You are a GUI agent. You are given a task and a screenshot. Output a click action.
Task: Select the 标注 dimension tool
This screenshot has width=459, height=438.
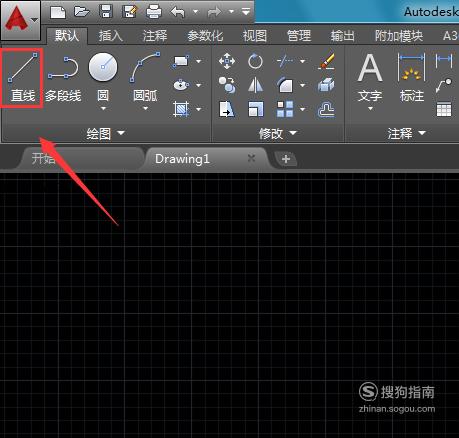tap(412, 77)
